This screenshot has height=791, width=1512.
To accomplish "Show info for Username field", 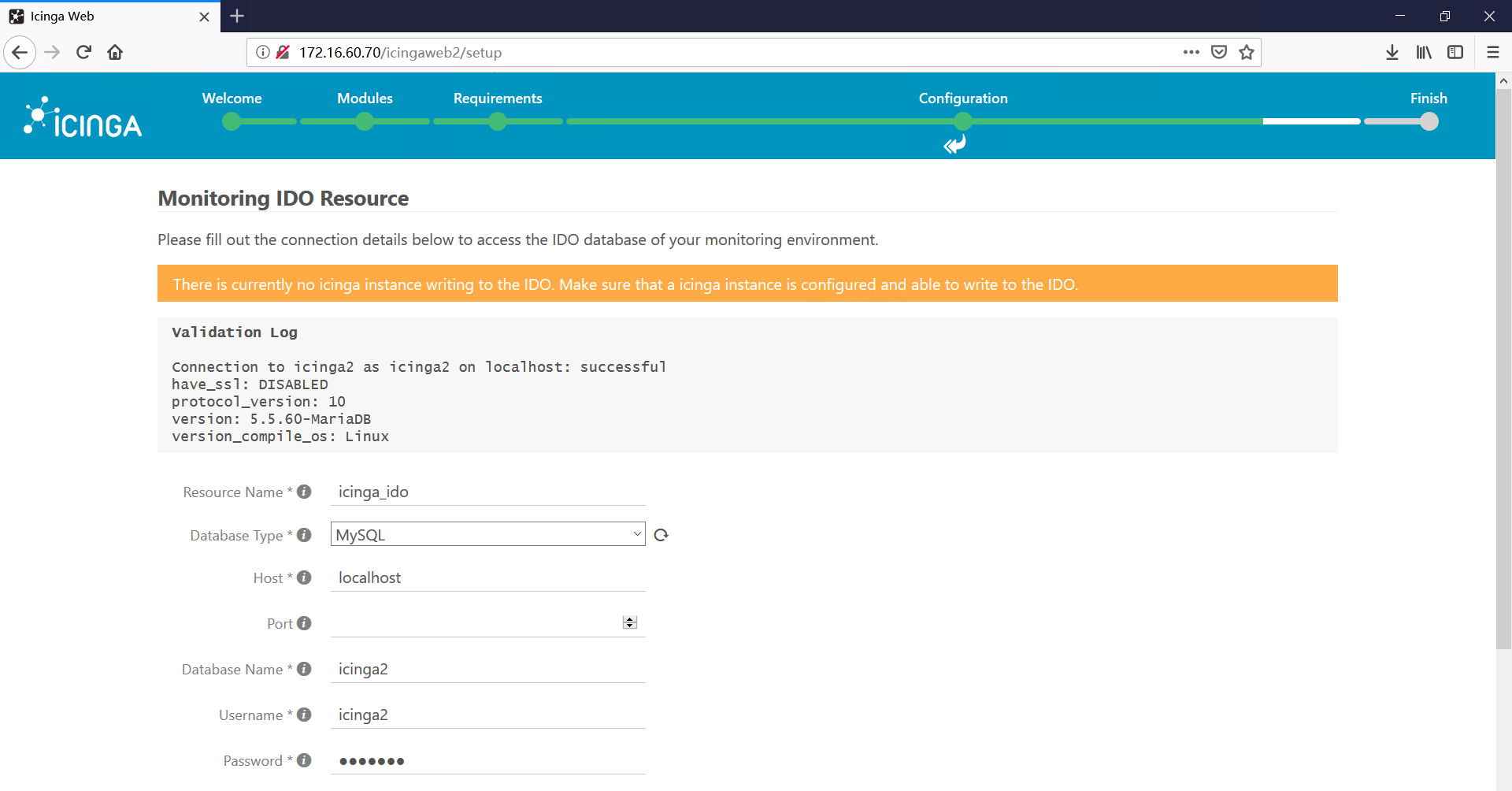I will click(x=304, y=715).
